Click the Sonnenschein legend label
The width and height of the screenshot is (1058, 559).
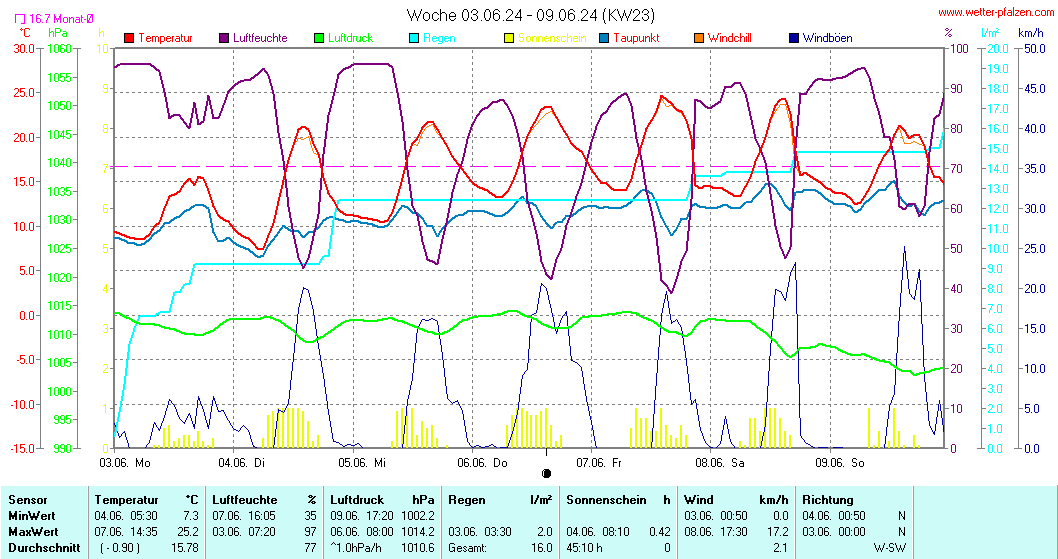(553, 38)
